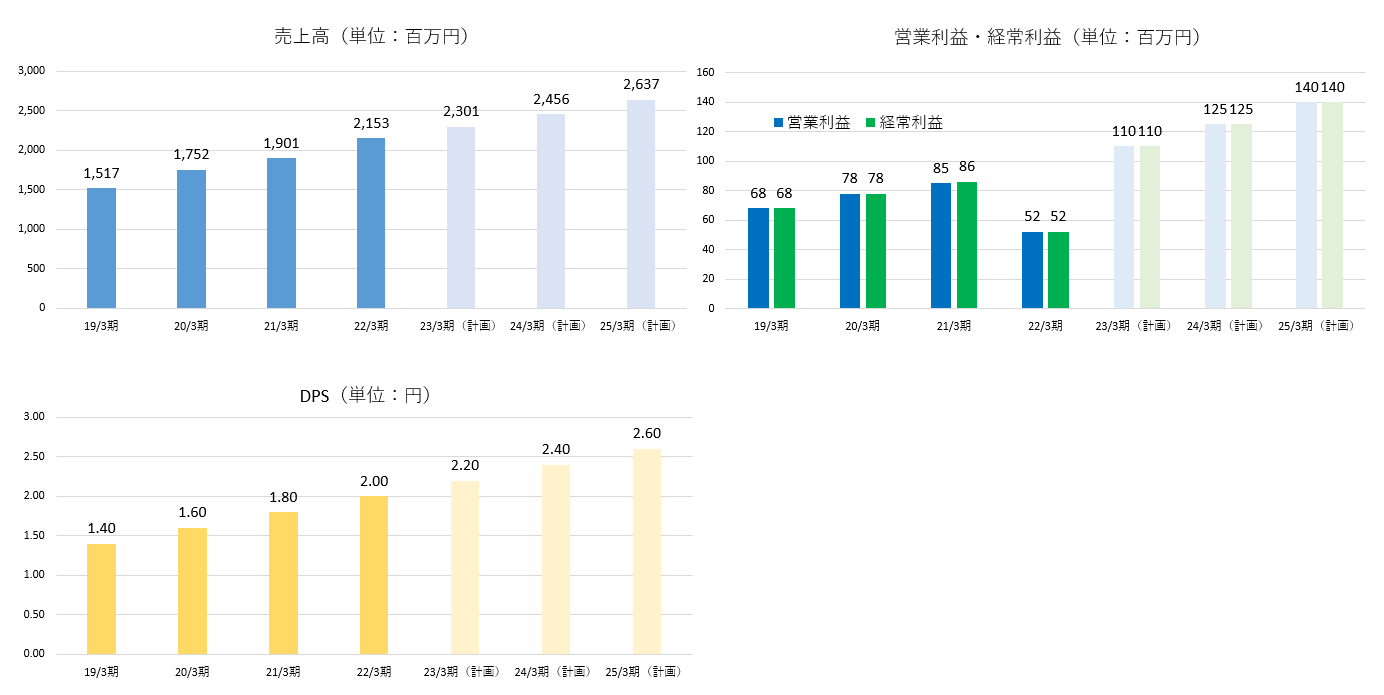Click the 160 y-axis label in profit chart
This screenshot has width=1384, height=695.
705,72
